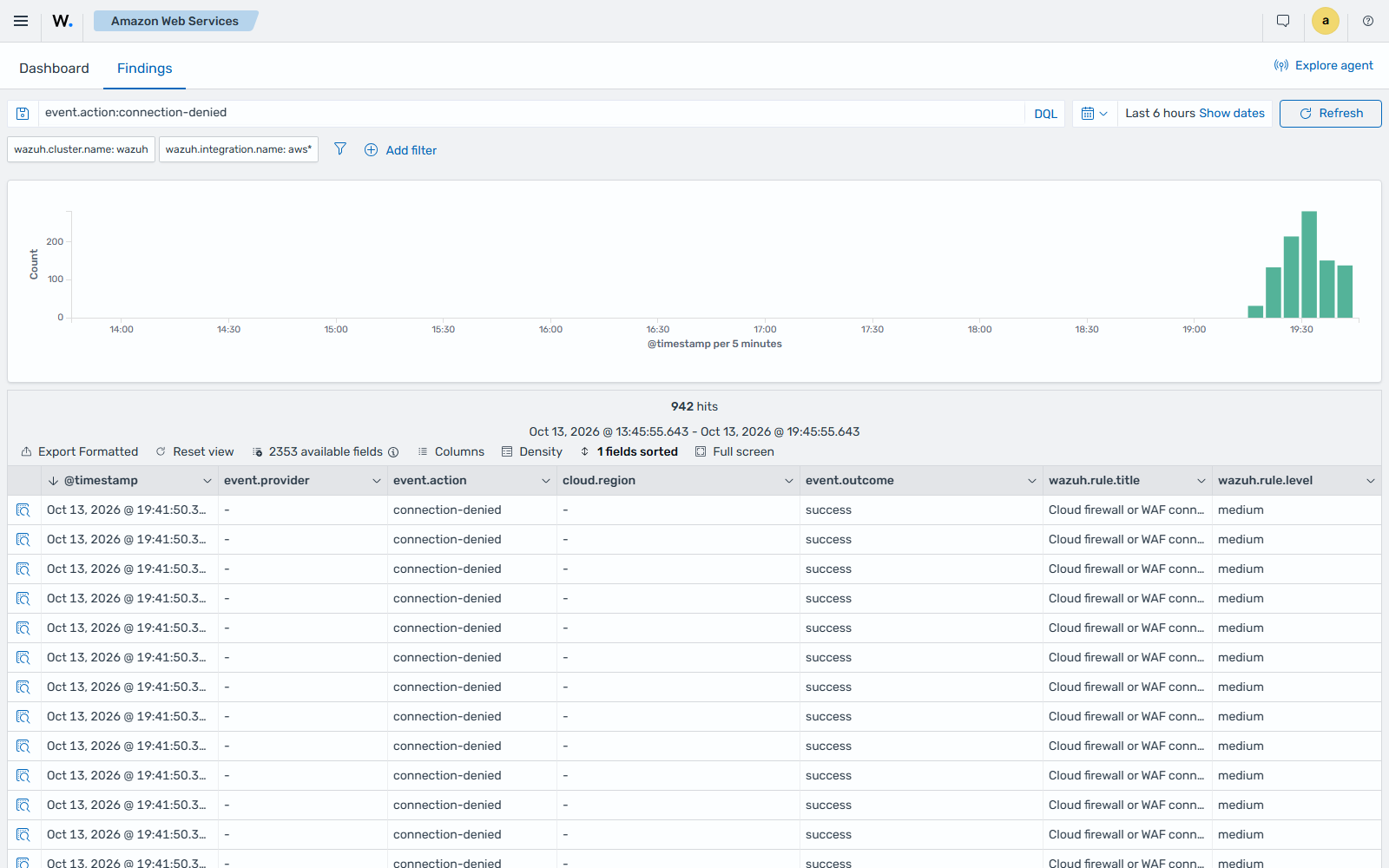Screen dimensions: 1389x868
Task: Open the newsfeed icon in header
Action: click(1283, 21)
